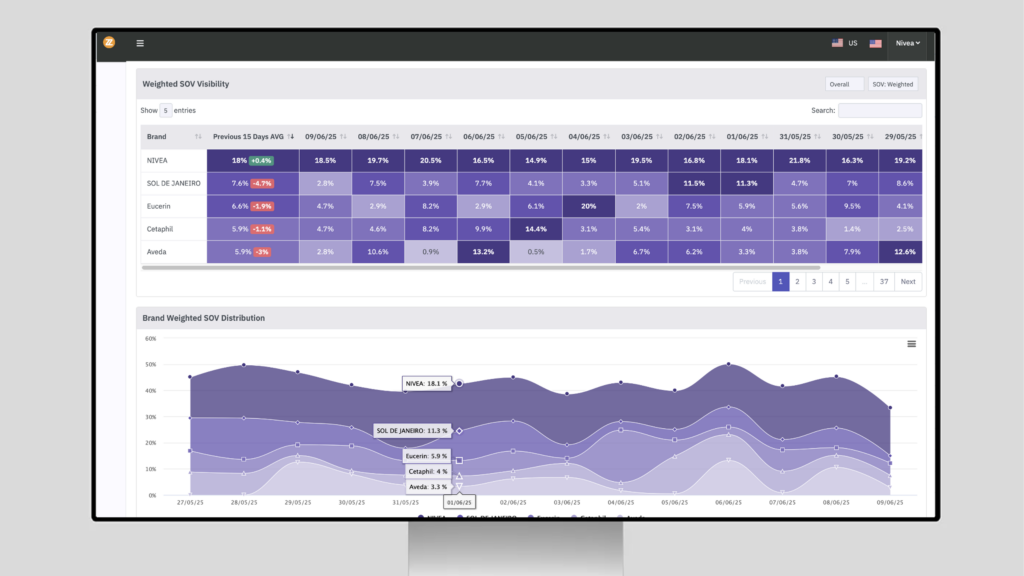Viewport: 1024px width, 576px height.
Task: Click Weighted SOV Visibility panel title
Action: click(x=185, y=84)
